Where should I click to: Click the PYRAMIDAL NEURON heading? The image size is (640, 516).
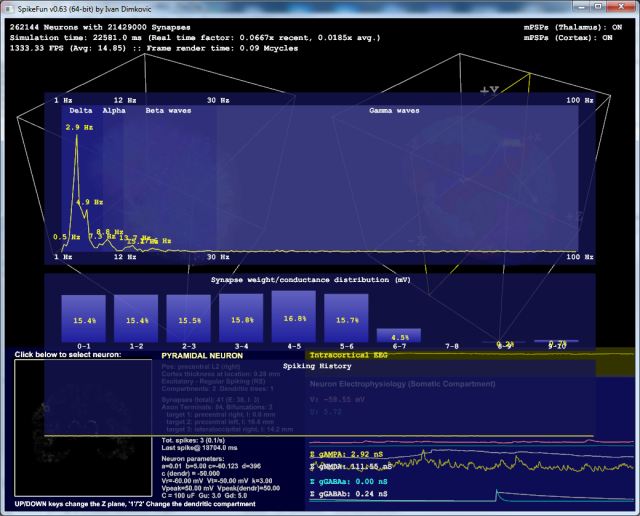click(x=202, y=356)
